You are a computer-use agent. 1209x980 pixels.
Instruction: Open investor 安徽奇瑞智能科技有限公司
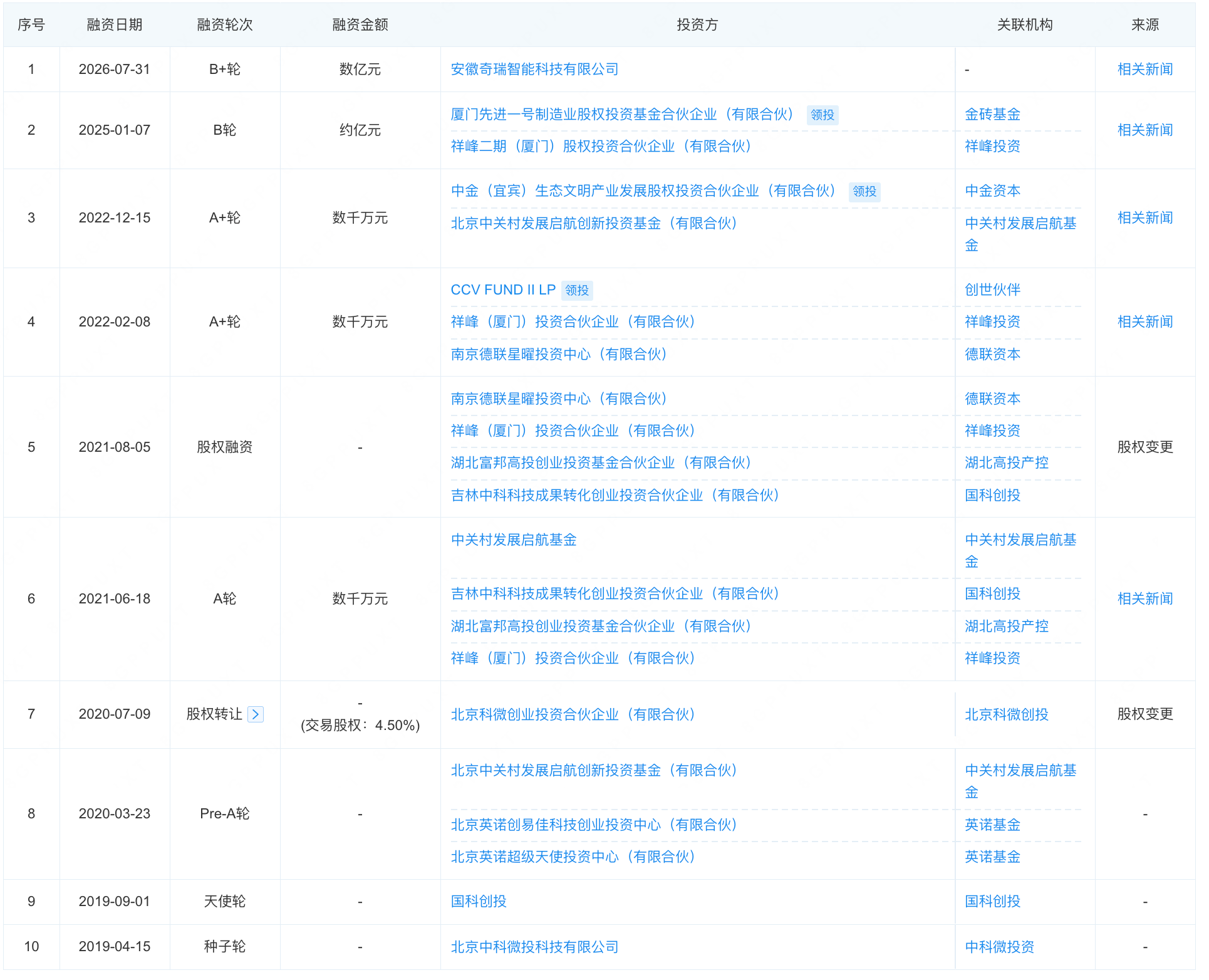coord(534,70)
